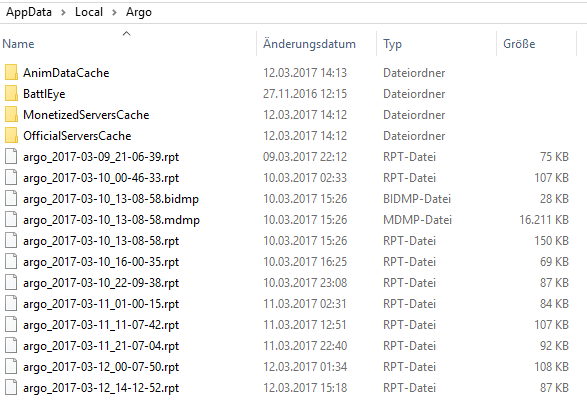Toggle sort order arrow above Name column
Image resolution: width=587 pixels, height=407 pixels.
[127, 34]
